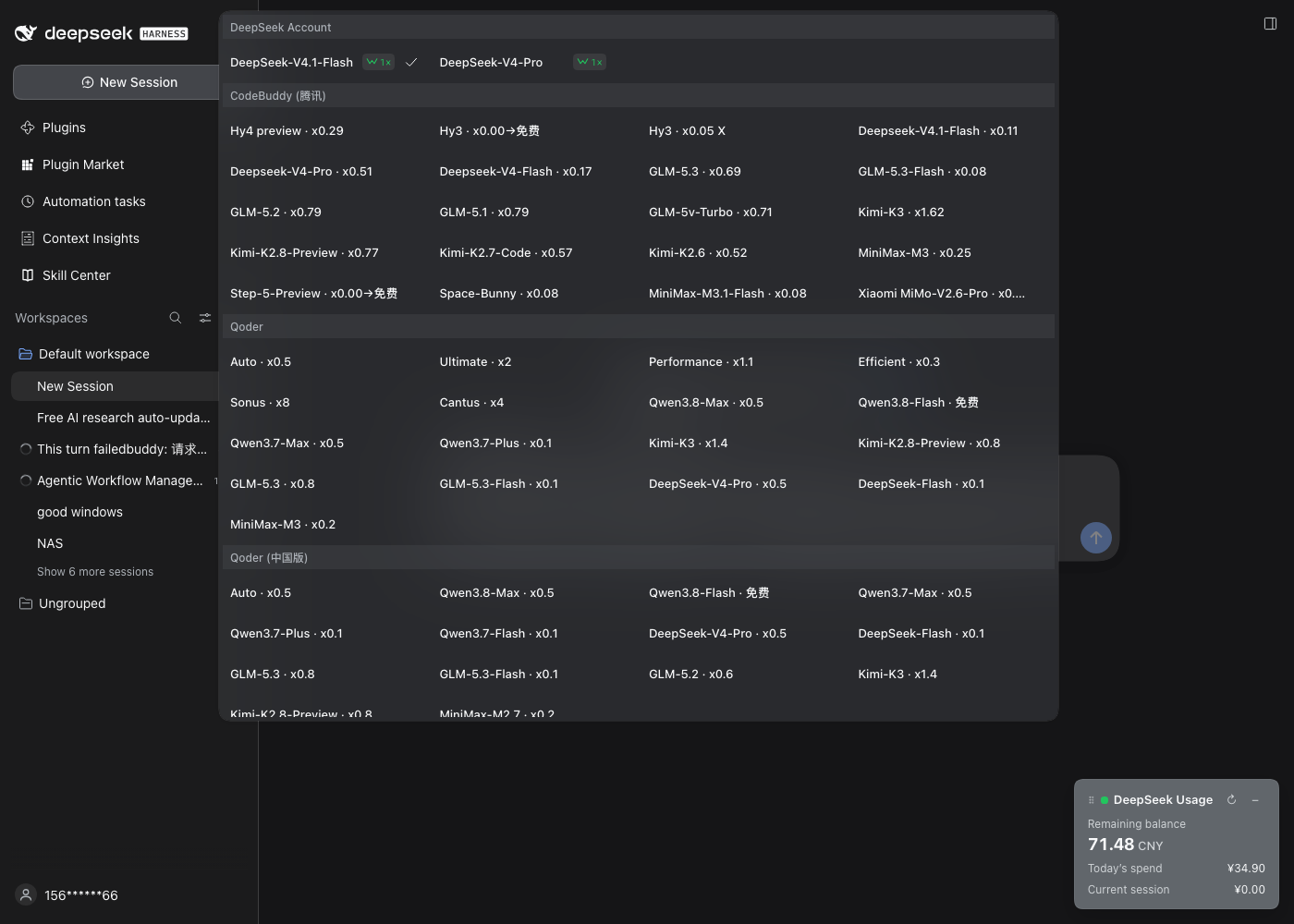
Task: Click the blue send arrow button
Action: 1096,538
